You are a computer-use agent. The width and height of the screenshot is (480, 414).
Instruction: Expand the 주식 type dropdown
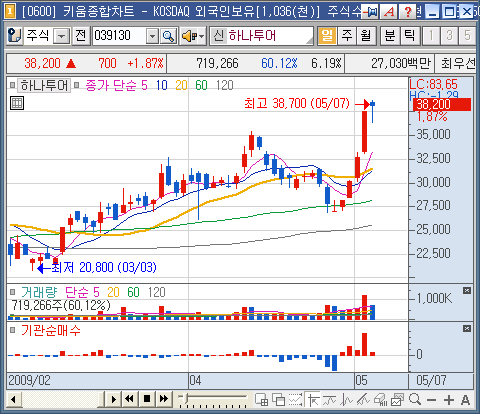click(62, 36)
